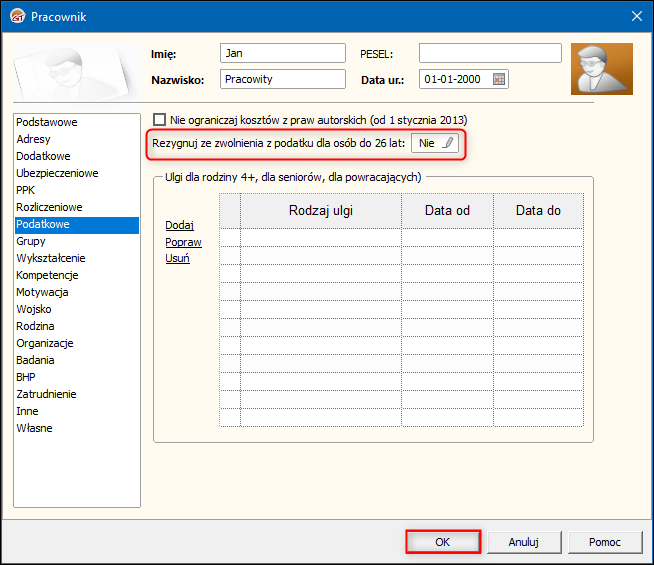Click the Popraw link

tap(183, 242)
